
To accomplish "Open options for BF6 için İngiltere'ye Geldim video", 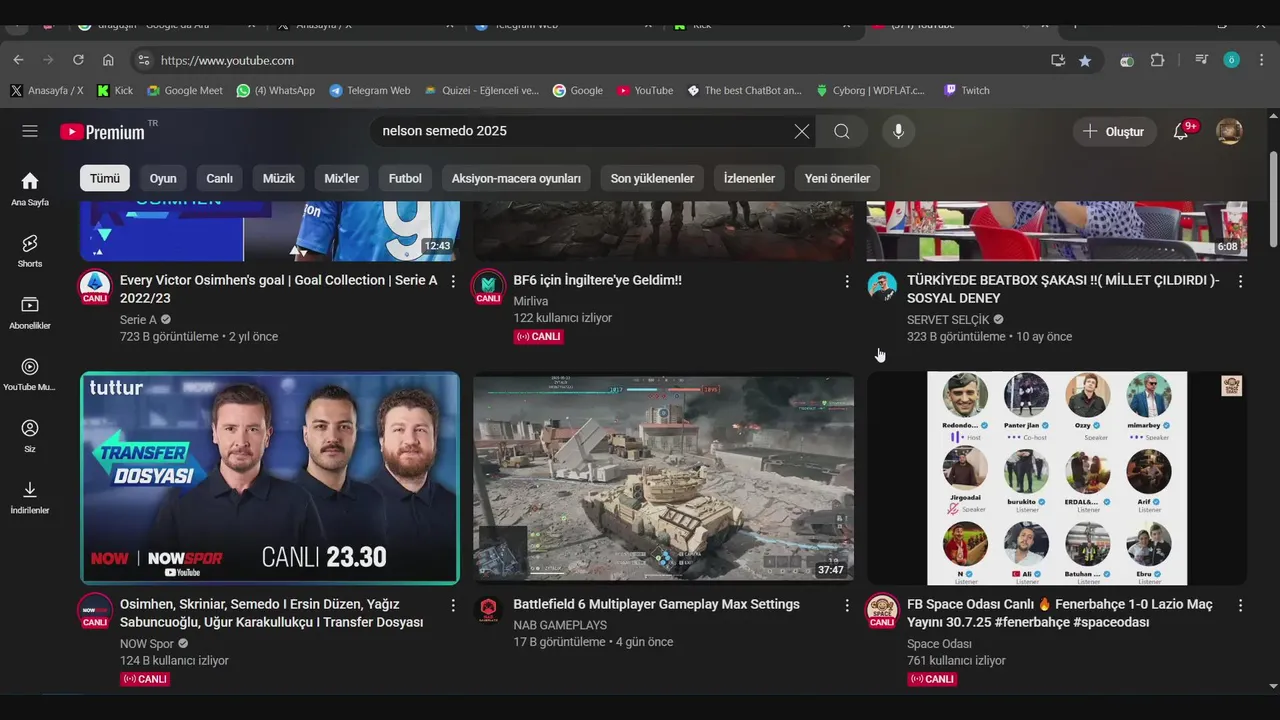I will (847, 281).
